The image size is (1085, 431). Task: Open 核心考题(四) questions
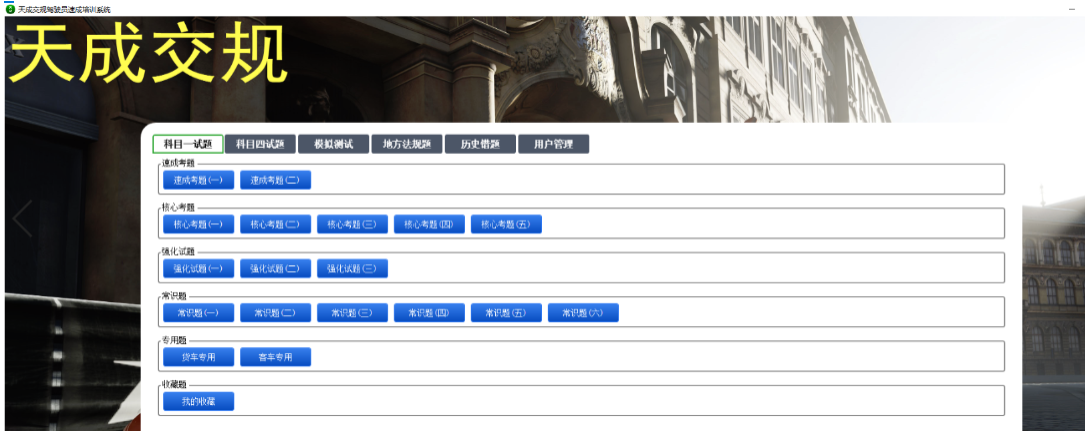(x=430, y=224)
